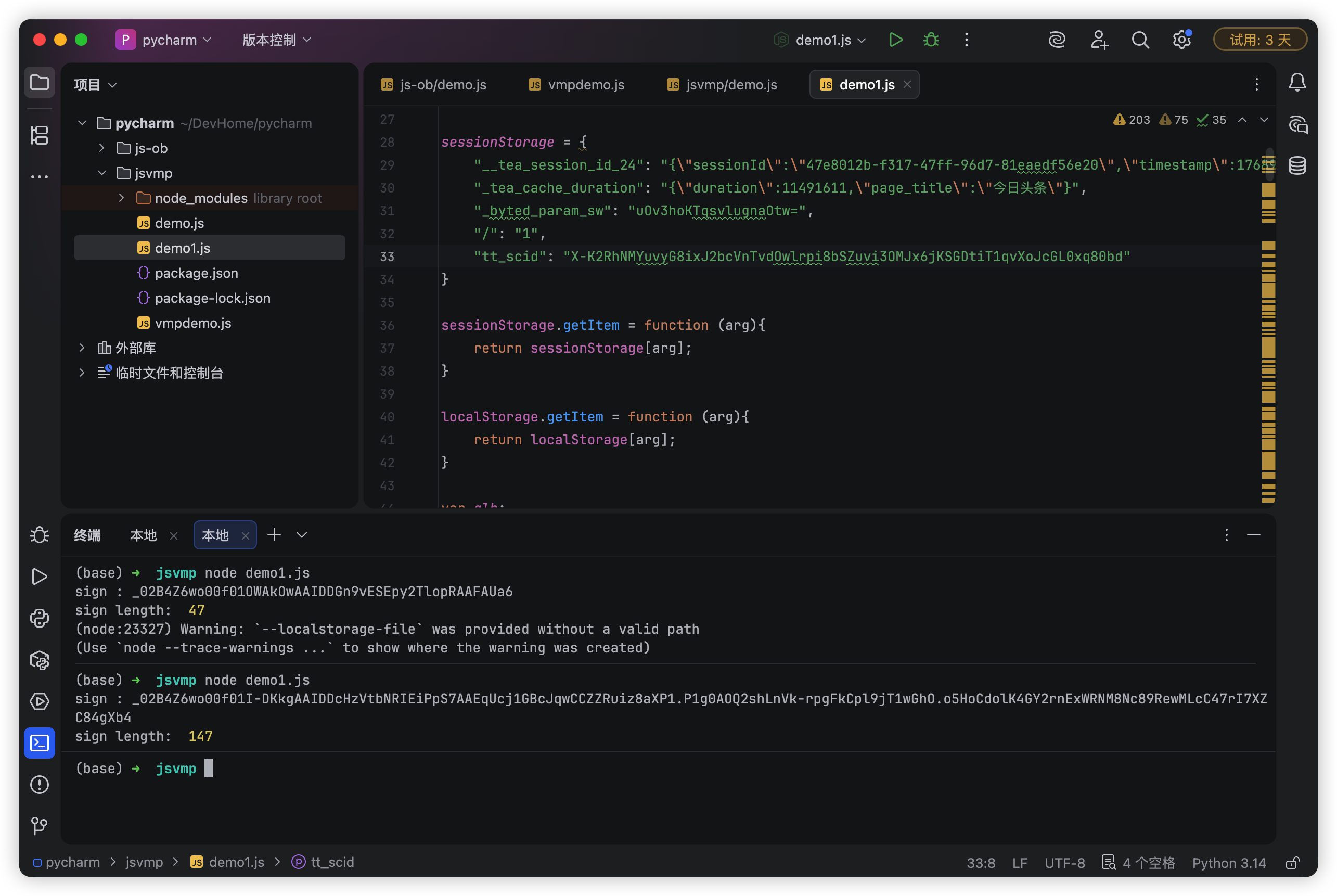Open the Python Console sidebar icon
The height and width of the screenshot is (896, 1337).
pyautogui.click(x=40, y=618)
